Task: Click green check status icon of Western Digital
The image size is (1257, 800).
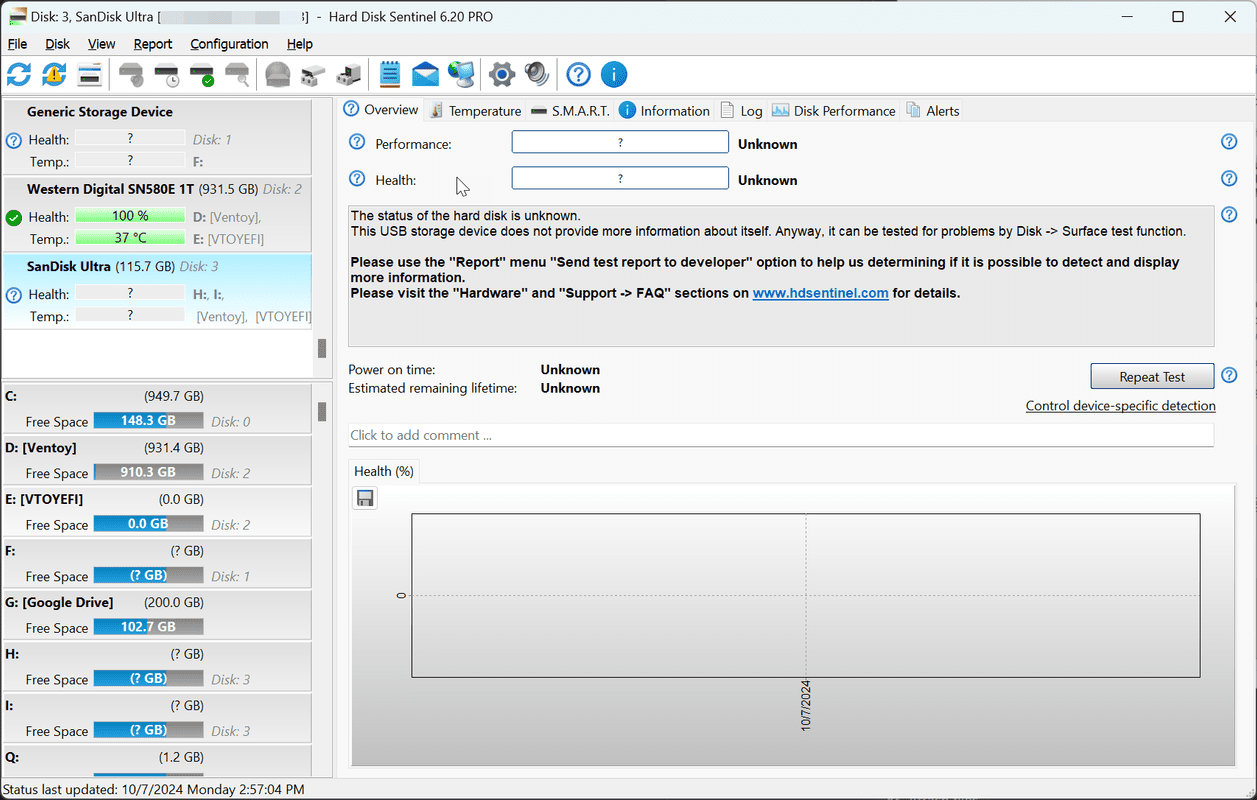Action: point(13,217)
